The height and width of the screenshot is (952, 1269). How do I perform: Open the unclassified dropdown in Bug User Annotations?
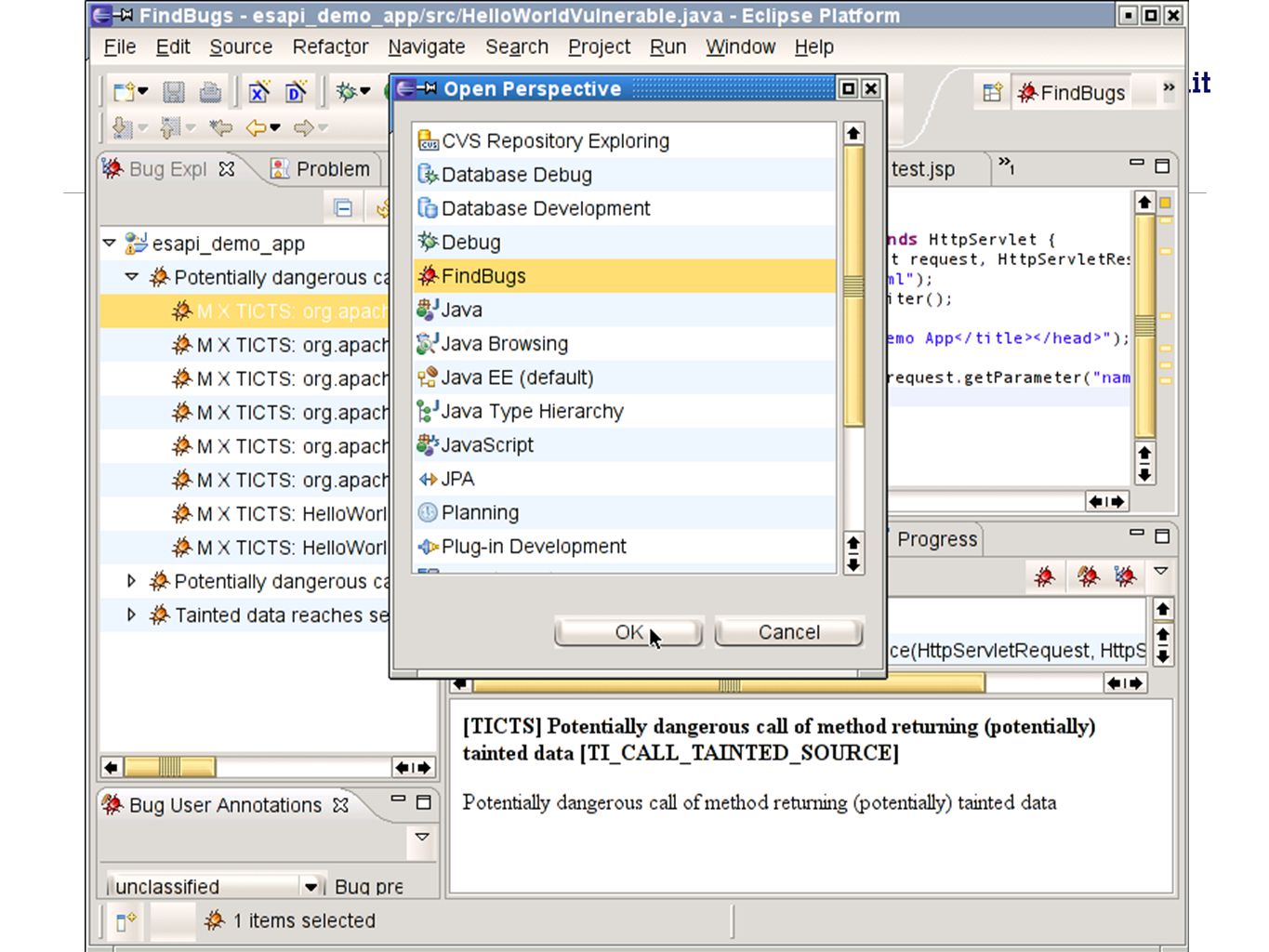pyautogui.click(x=311, y=886)
